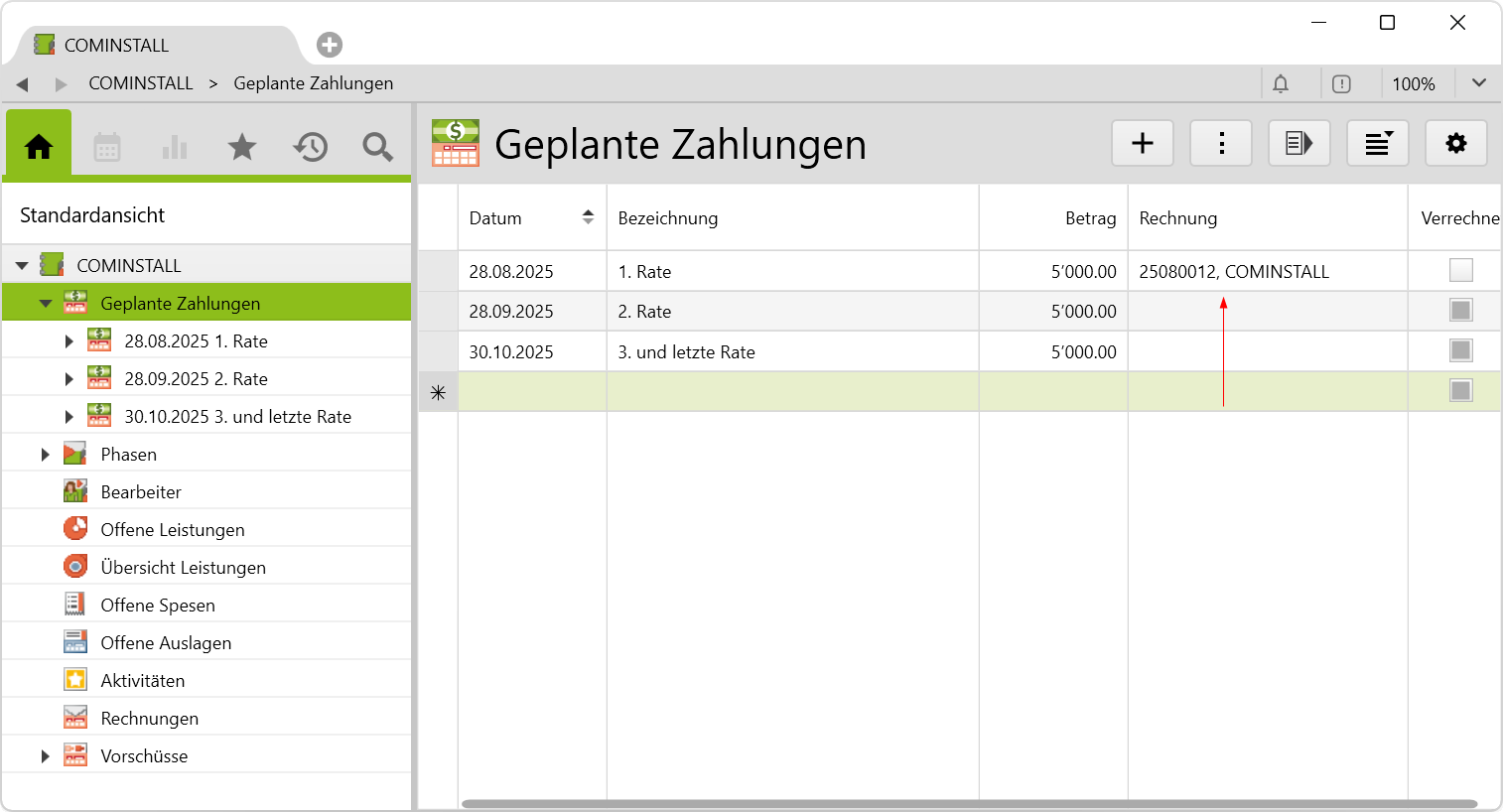Open the calendar view icon
Image resolution: width=1503 pixels, height=812 pixels.
(x=107, y=147)
